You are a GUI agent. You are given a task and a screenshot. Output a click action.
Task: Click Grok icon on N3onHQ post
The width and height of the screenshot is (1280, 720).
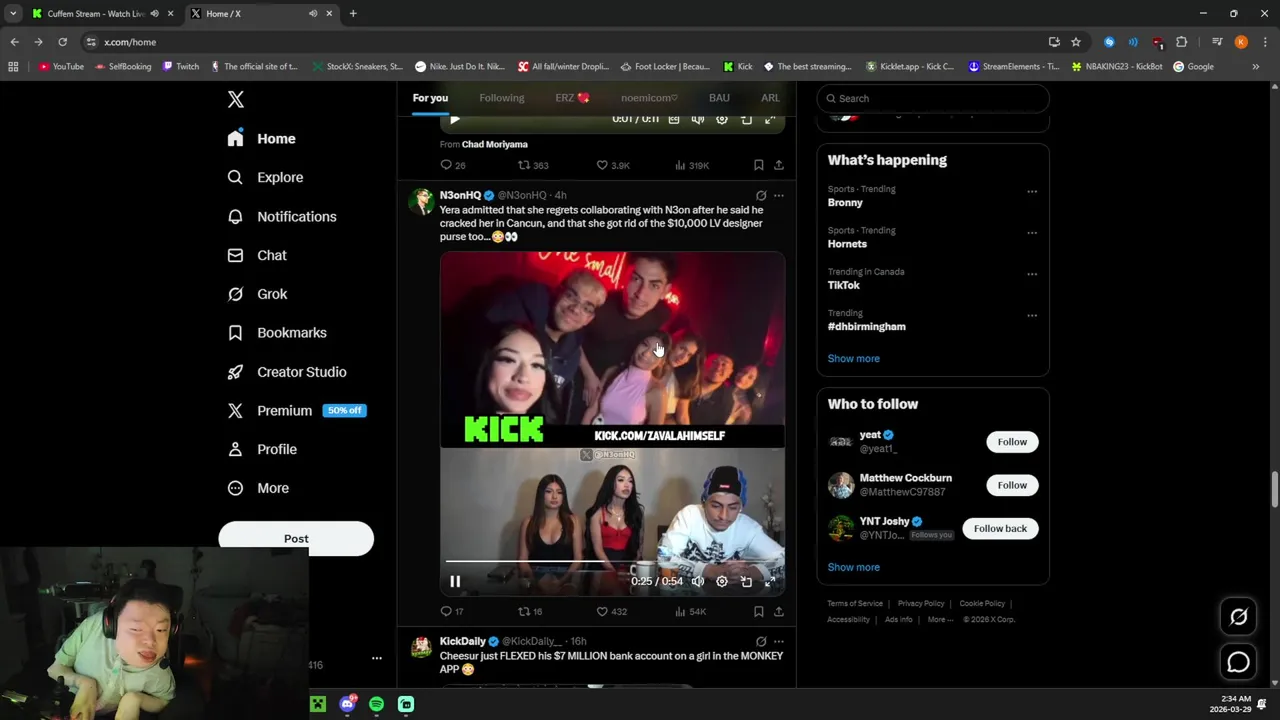click(x=761, y=196)
